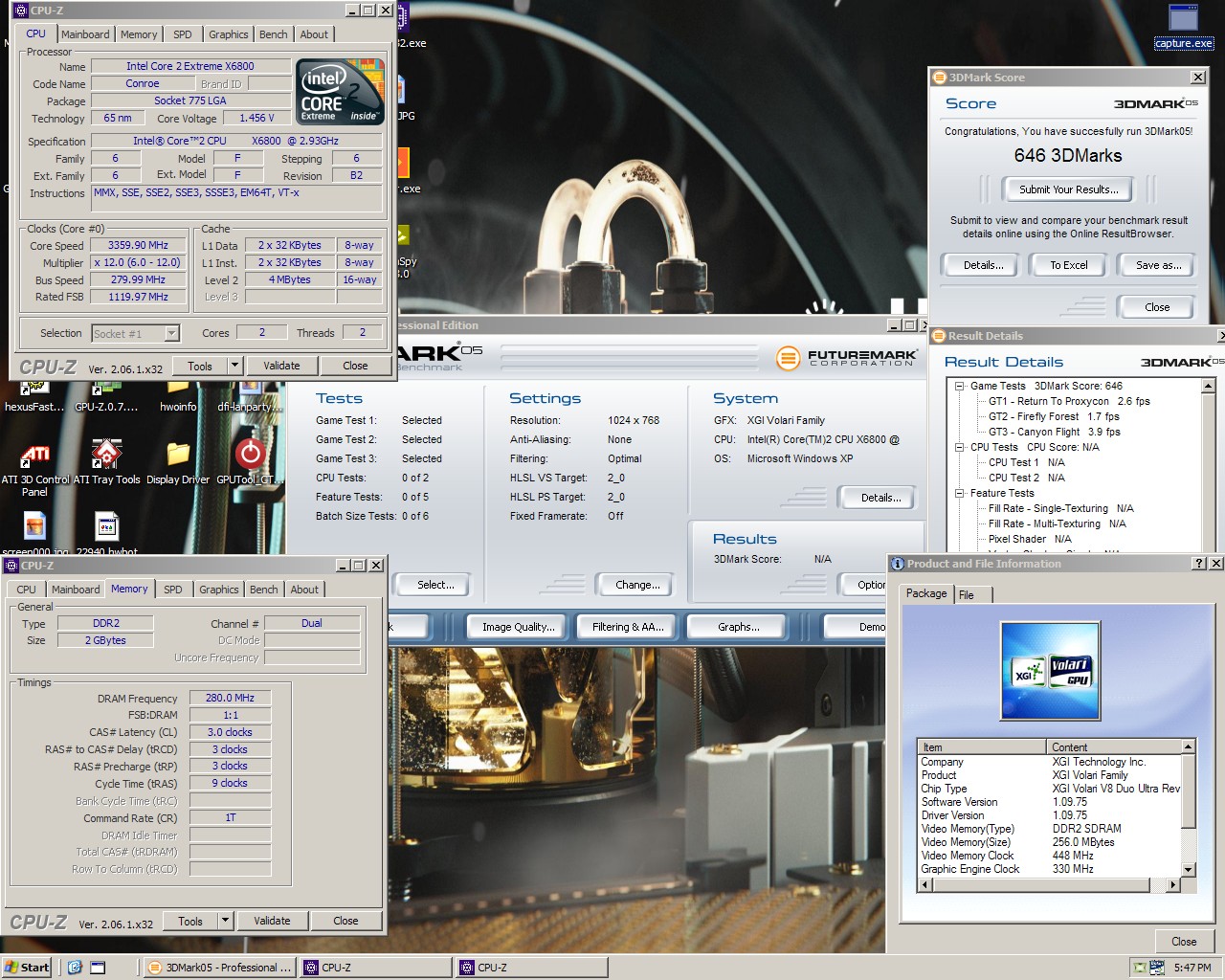Click right arrow of Product Information horizontal scrollbar
Screen dimensions: 1225x980
tap(1173, 885)
